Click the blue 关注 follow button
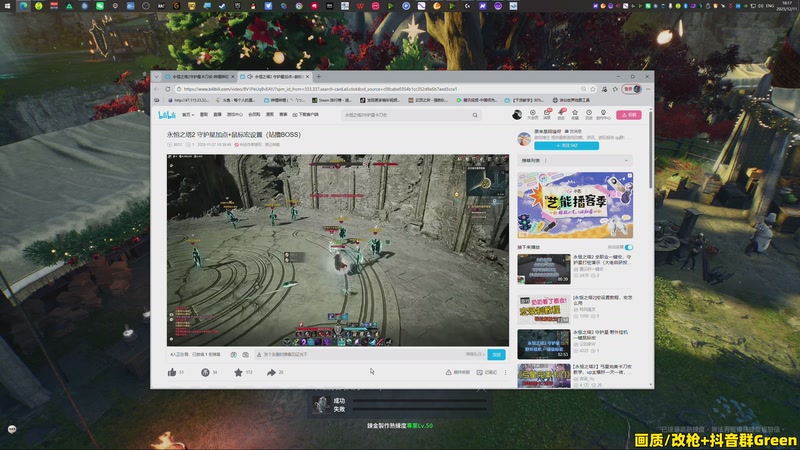The image size is (800, 450). pos(566,146)
